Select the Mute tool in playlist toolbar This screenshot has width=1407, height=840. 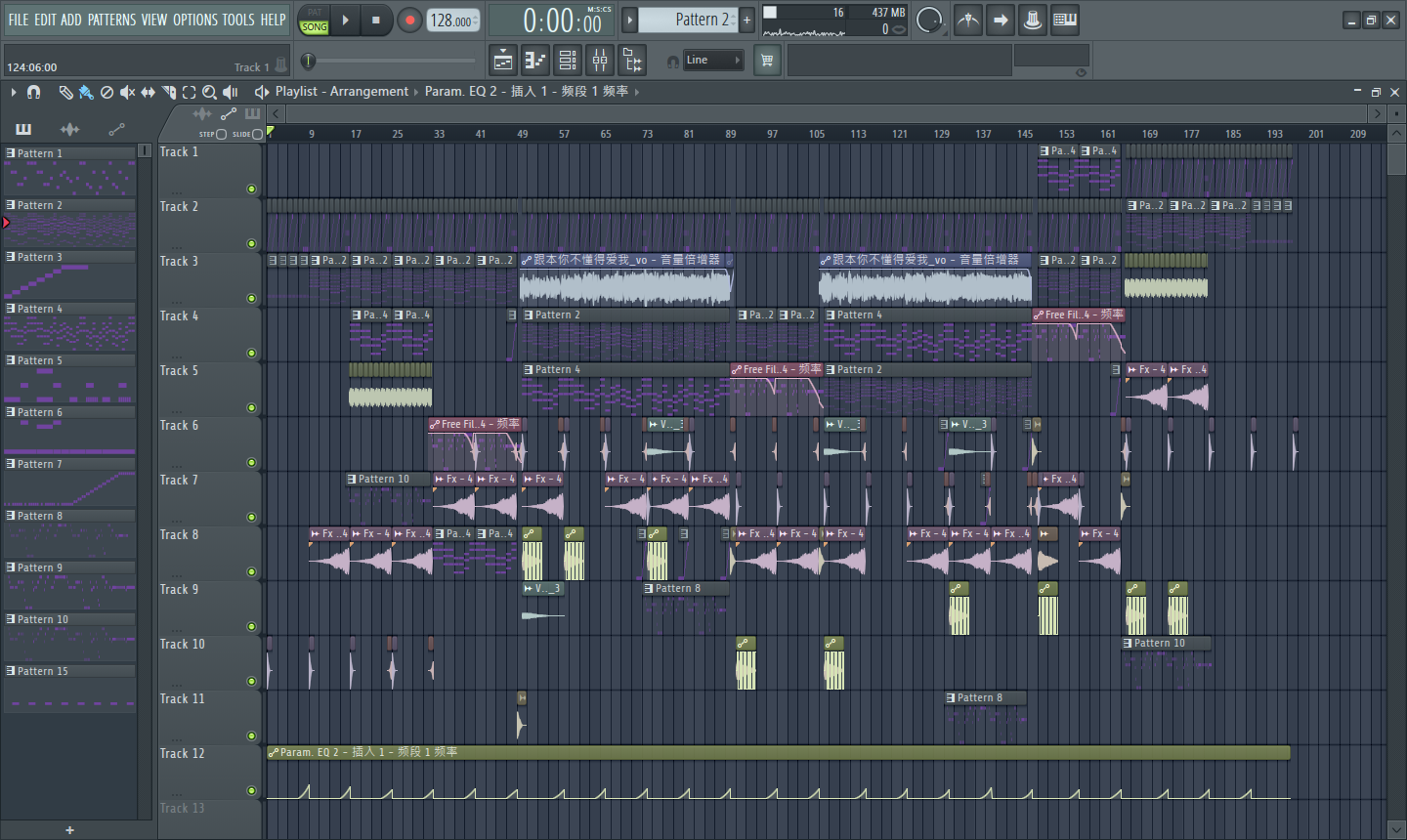coord(127,92)
